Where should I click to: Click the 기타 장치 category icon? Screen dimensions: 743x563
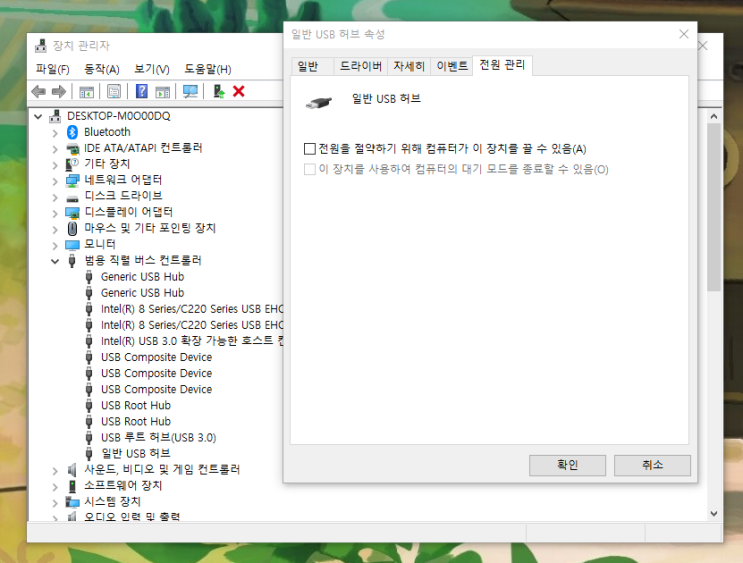(x=72, y=164)
